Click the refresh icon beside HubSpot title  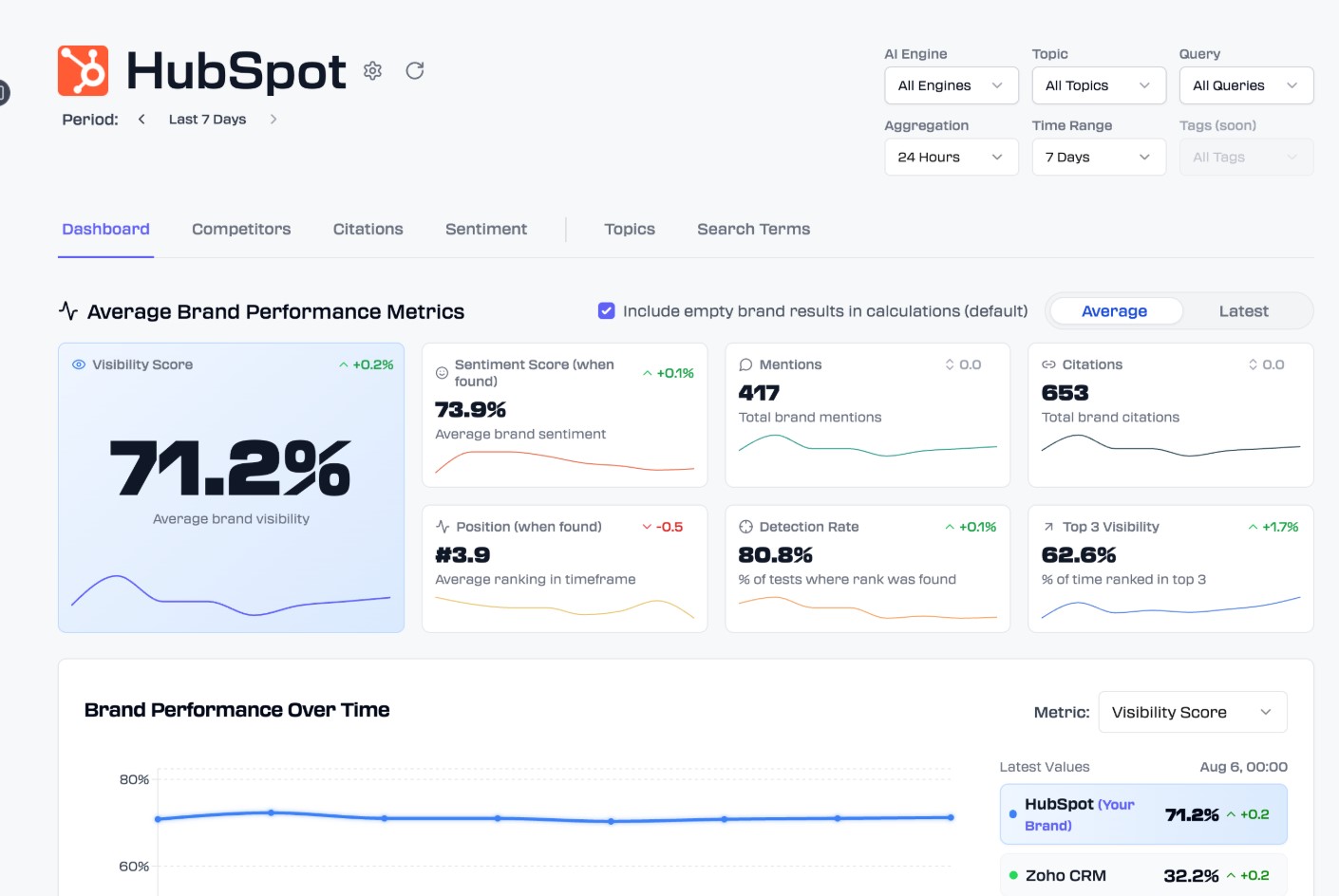coord(415,71)
